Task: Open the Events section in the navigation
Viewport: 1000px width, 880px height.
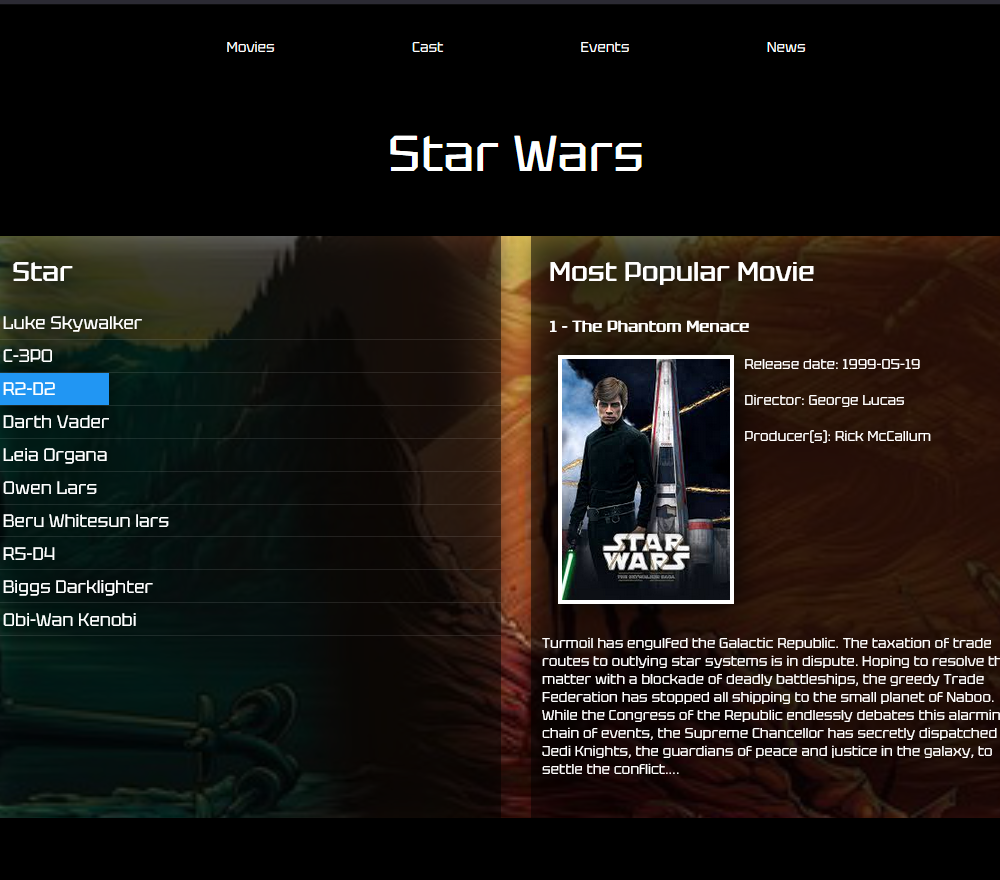Action: [604, 47]
